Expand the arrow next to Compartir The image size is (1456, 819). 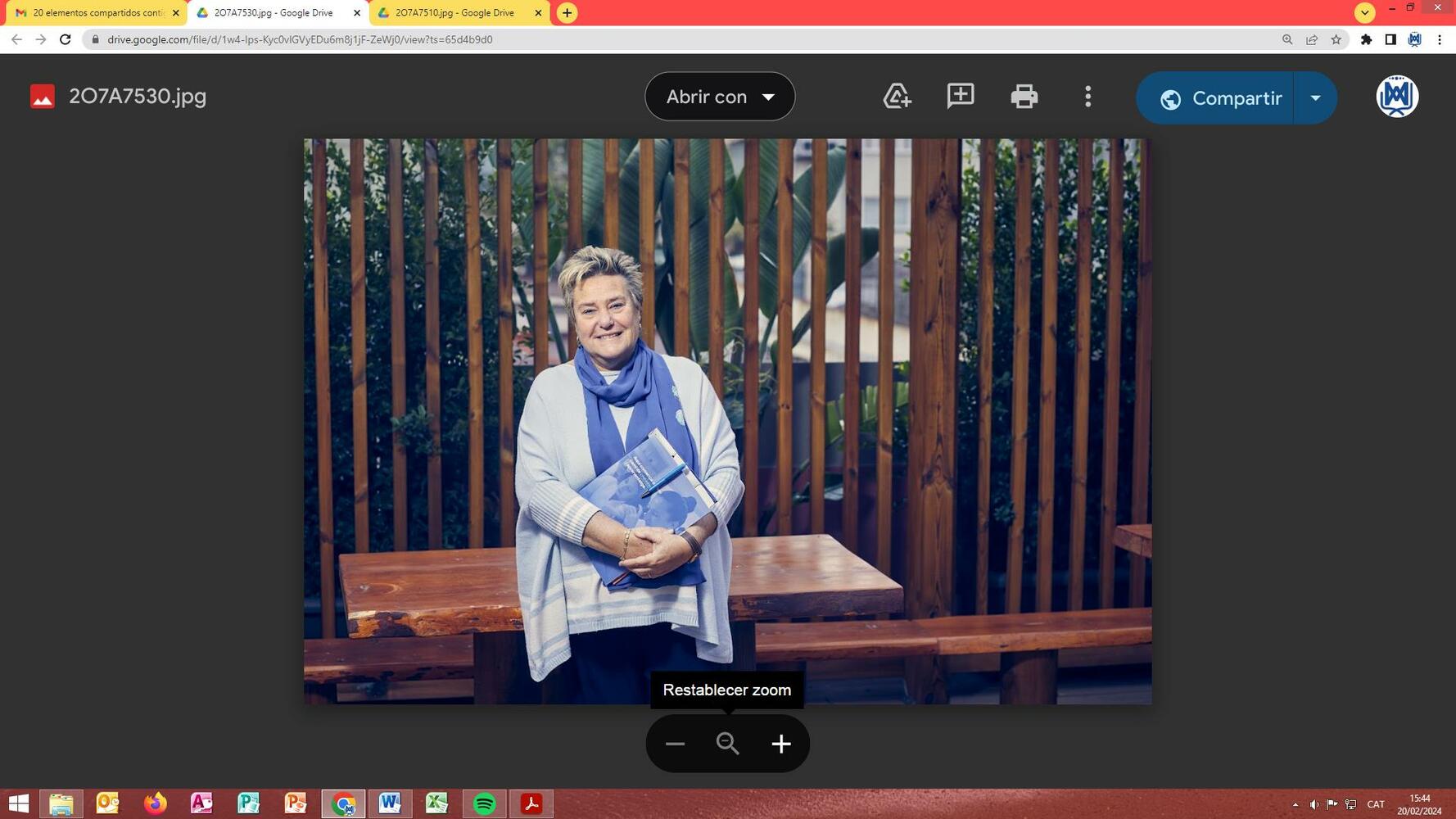1315,97
